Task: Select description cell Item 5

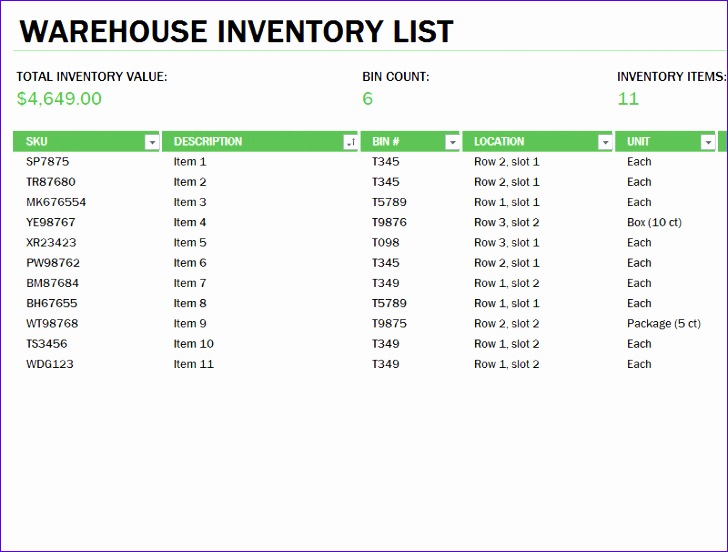Action: pos(190,242)
